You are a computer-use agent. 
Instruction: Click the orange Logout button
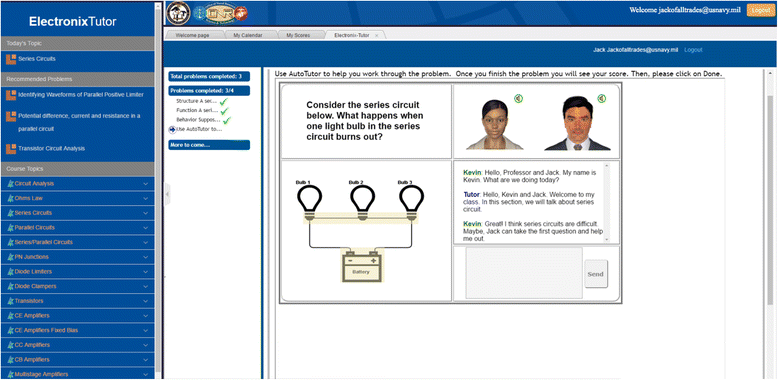pos(761,10)
